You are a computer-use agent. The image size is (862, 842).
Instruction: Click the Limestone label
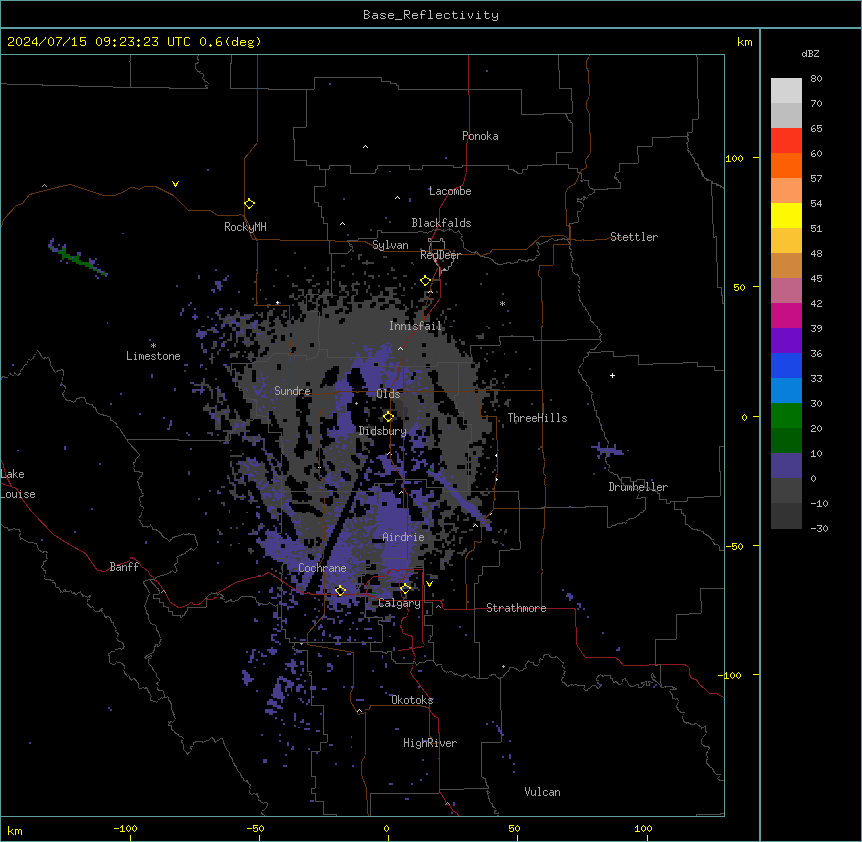pyautogui.click(x=153, y=356)
